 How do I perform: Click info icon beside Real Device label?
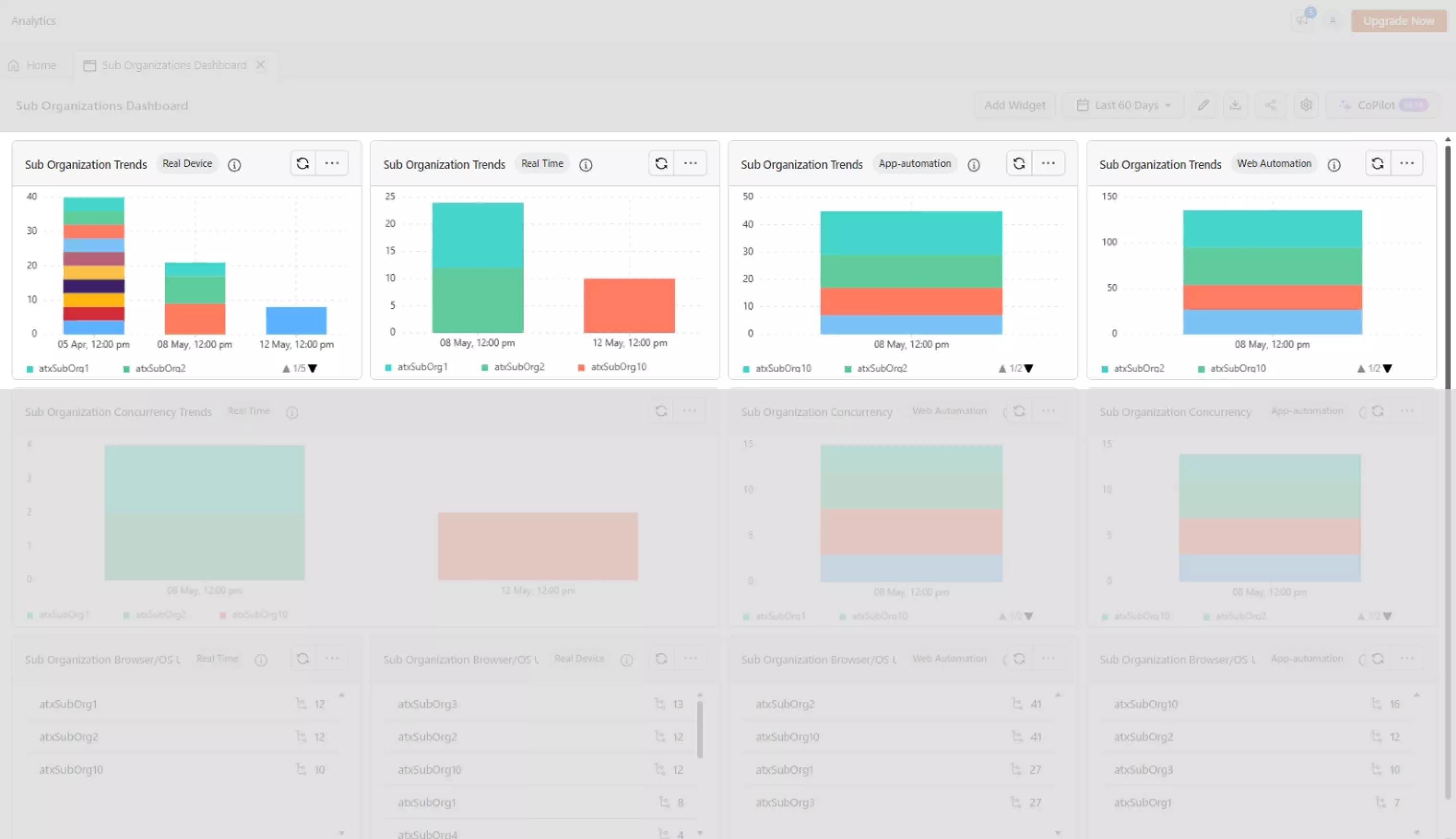coord(234,165)
